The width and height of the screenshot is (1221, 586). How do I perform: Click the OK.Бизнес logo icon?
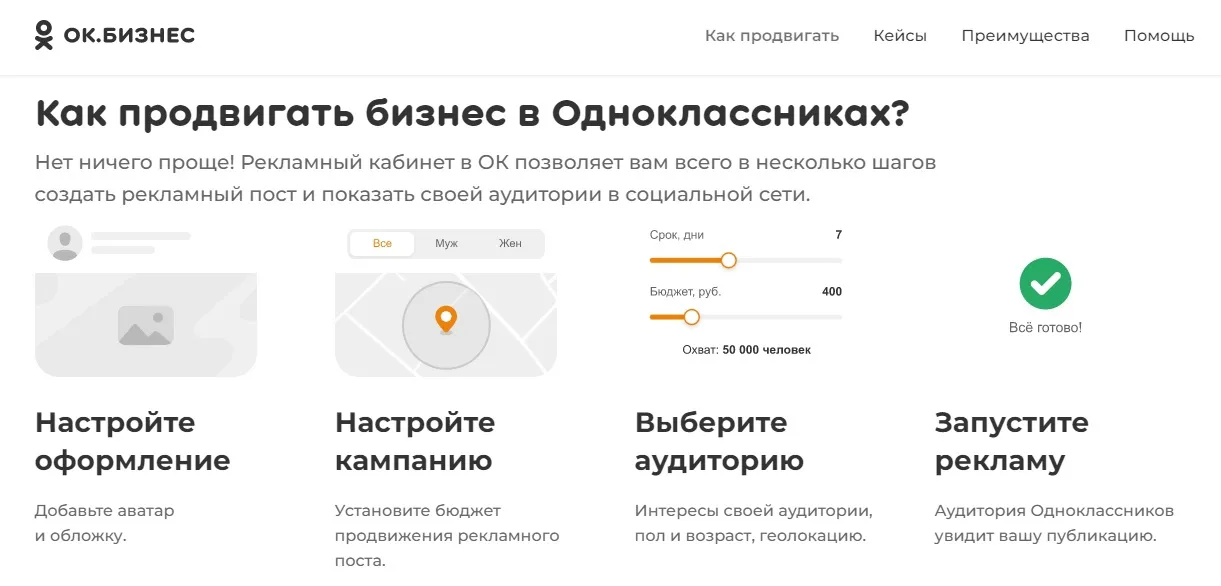[x=44, y=35]
